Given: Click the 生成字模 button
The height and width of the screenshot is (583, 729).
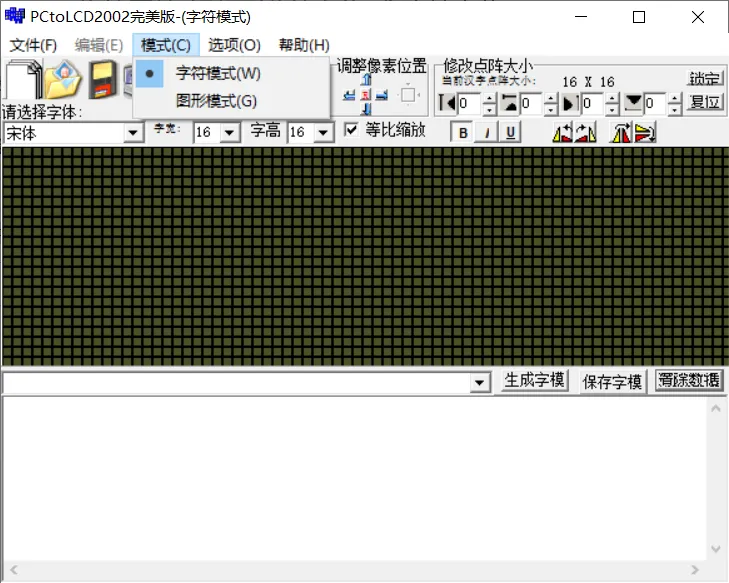Looking at the screenshot, I should [534, 381].
